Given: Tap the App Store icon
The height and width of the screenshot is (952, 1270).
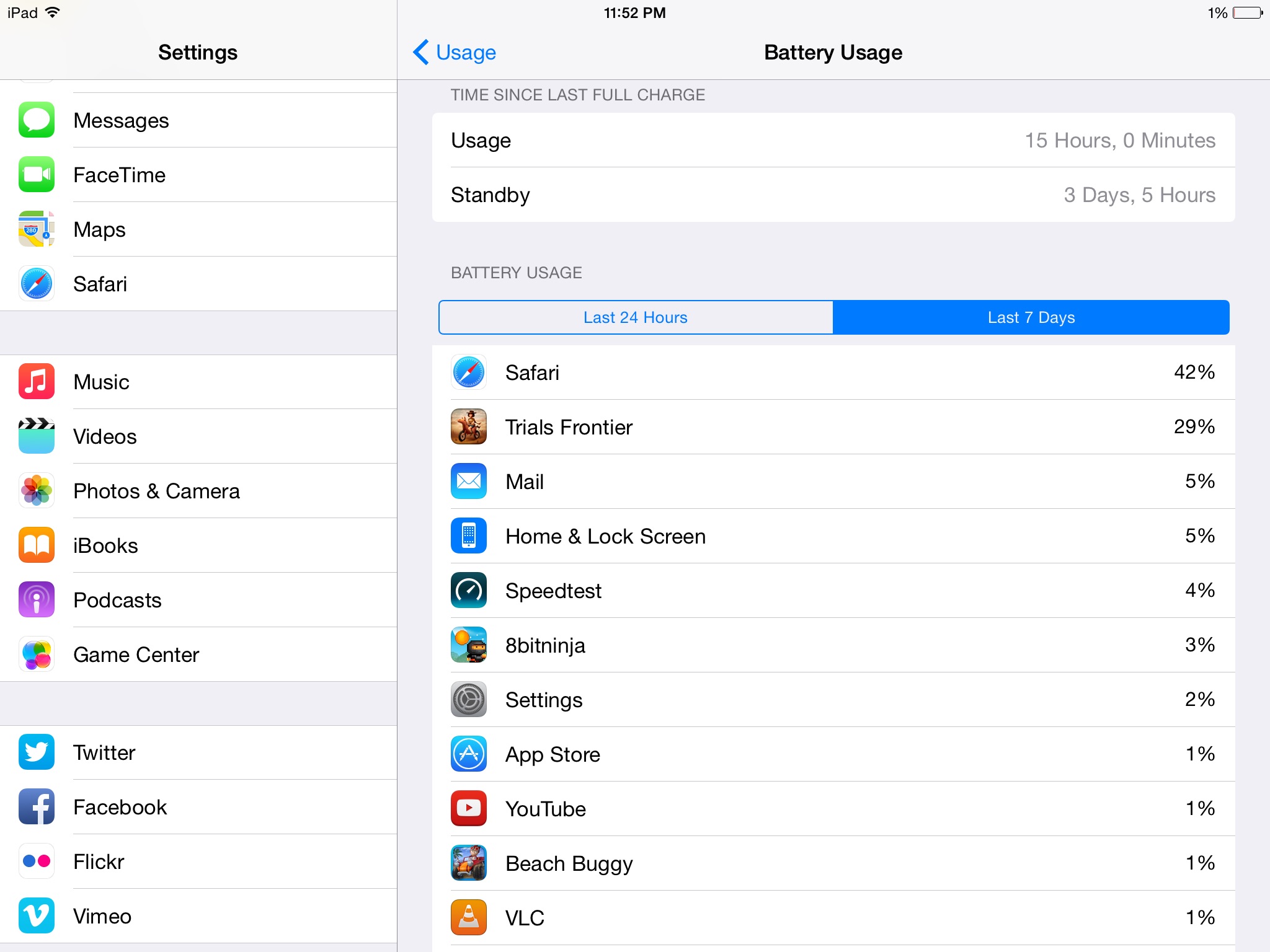Looking at the screenshot, I should (469, 754).
